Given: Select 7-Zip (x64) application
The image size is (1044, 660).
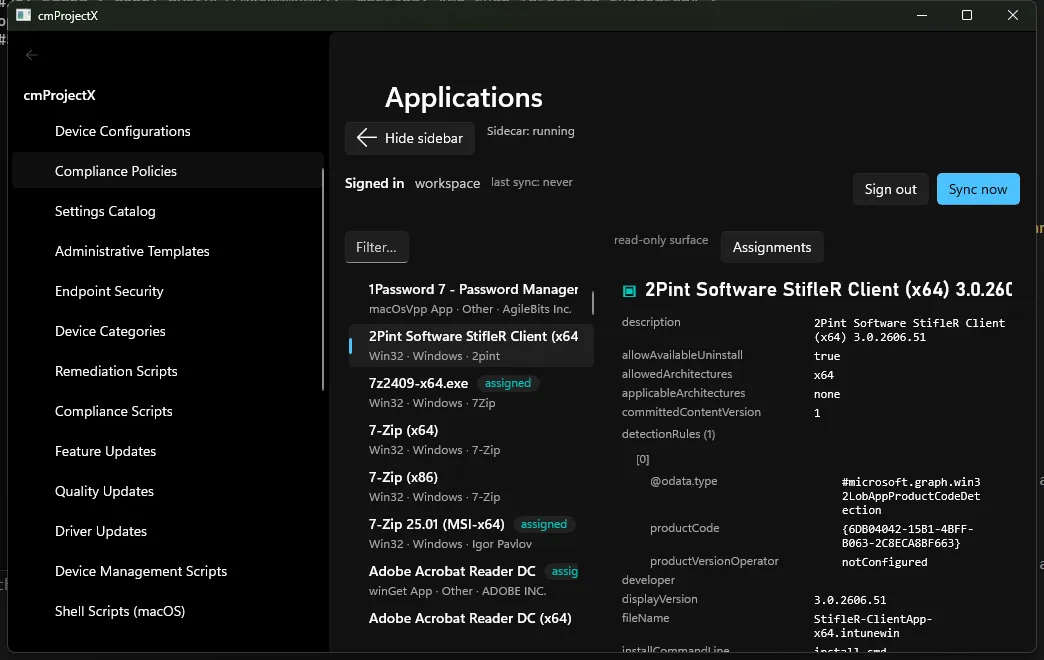Looking at the screenshot, I should click(x=469, y=440).
